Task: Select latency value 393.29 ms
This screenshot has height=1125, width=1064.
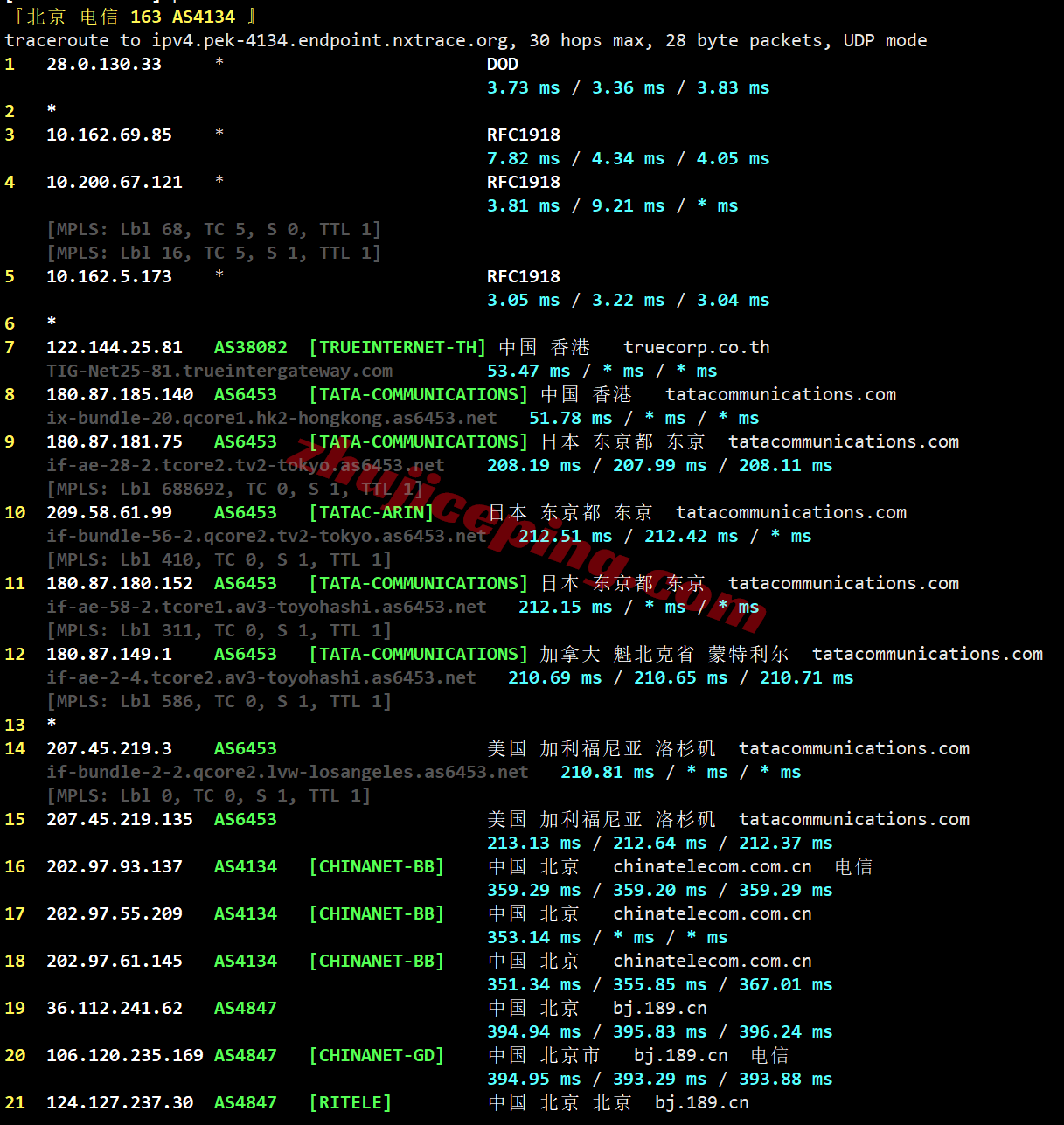Action: tap(660, 1079)
